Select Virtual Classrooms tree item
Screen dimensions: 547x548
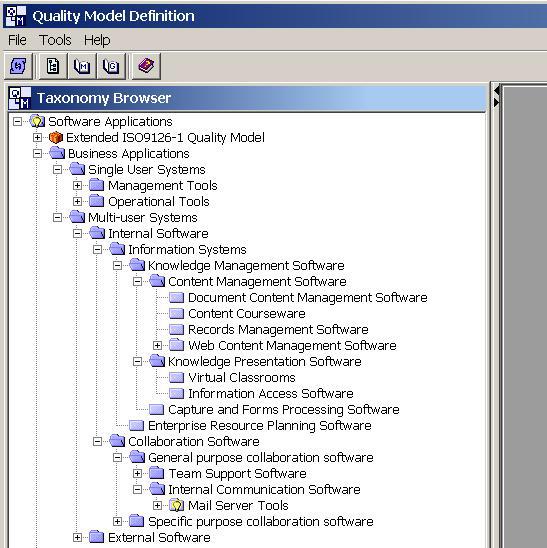(242, 377)
